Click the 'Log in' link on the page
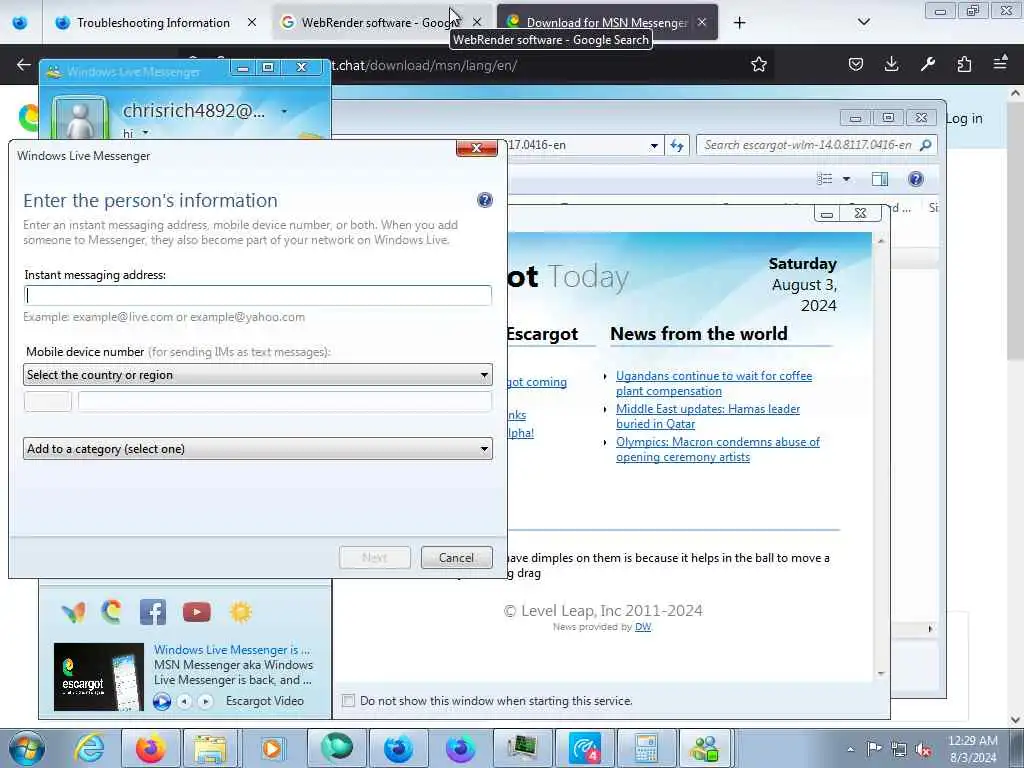The width and height of the screenshot is (1024, 768). [964, 119]
